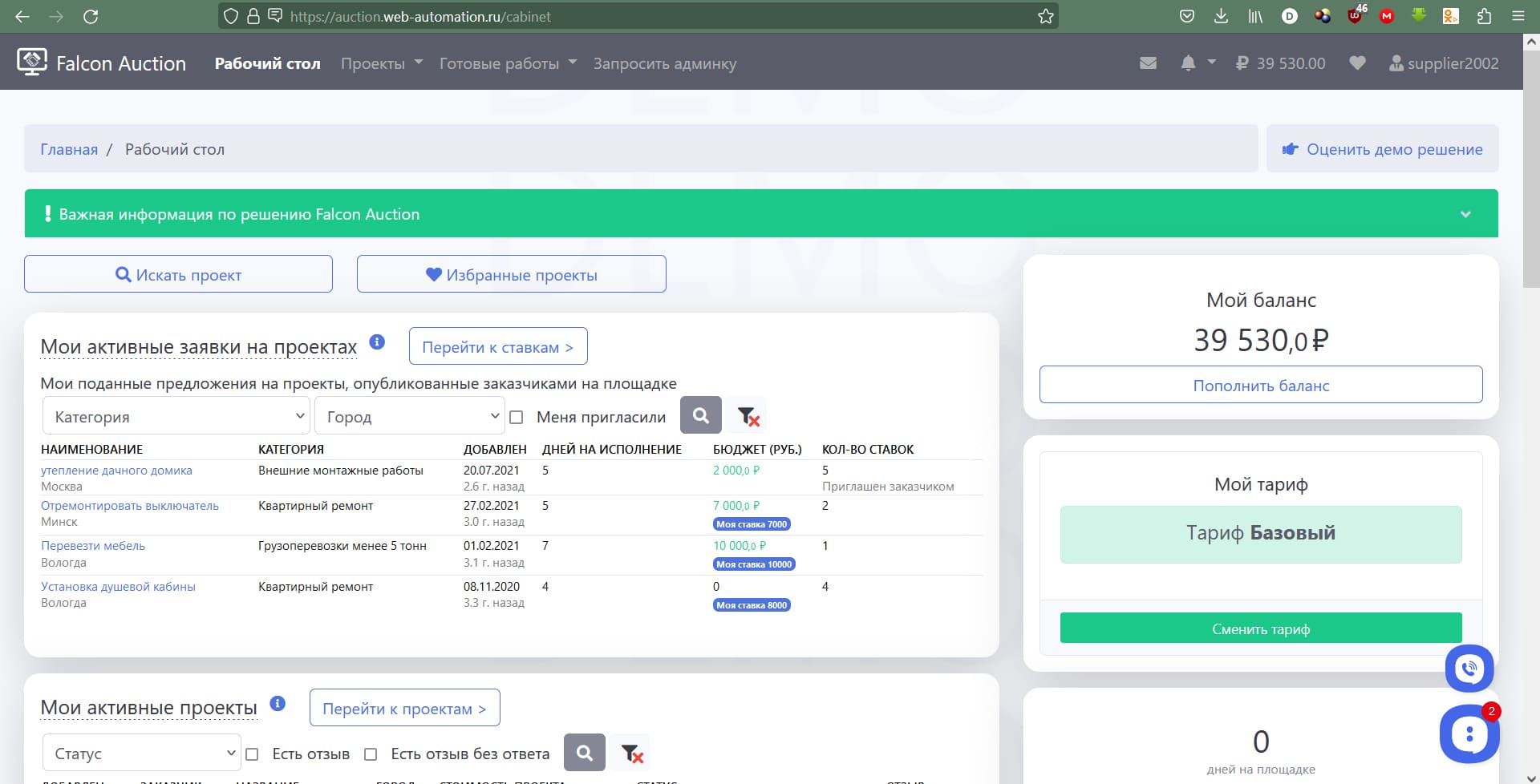Enable the 'Меня пригласили' checkbox
1540x784 pixels.
click(517, 417)
